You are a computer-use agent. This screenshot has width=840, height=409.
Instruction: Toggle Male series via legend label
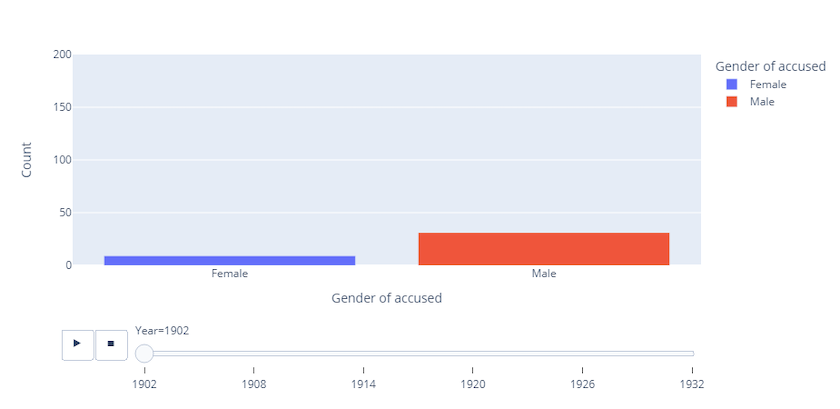pyautogui.click(x=762, y=102)
